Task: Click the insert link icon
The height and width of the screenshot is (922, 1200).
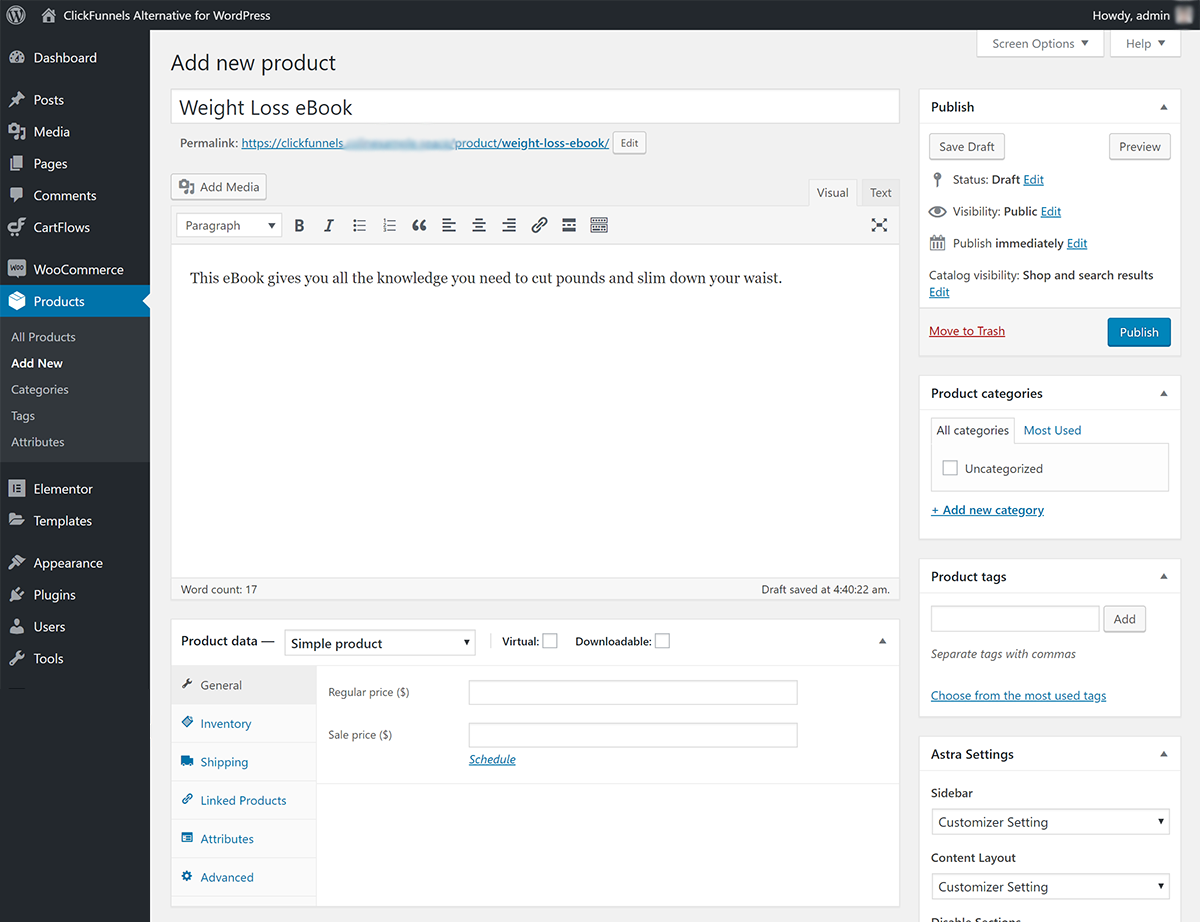Action: [539, 225]
